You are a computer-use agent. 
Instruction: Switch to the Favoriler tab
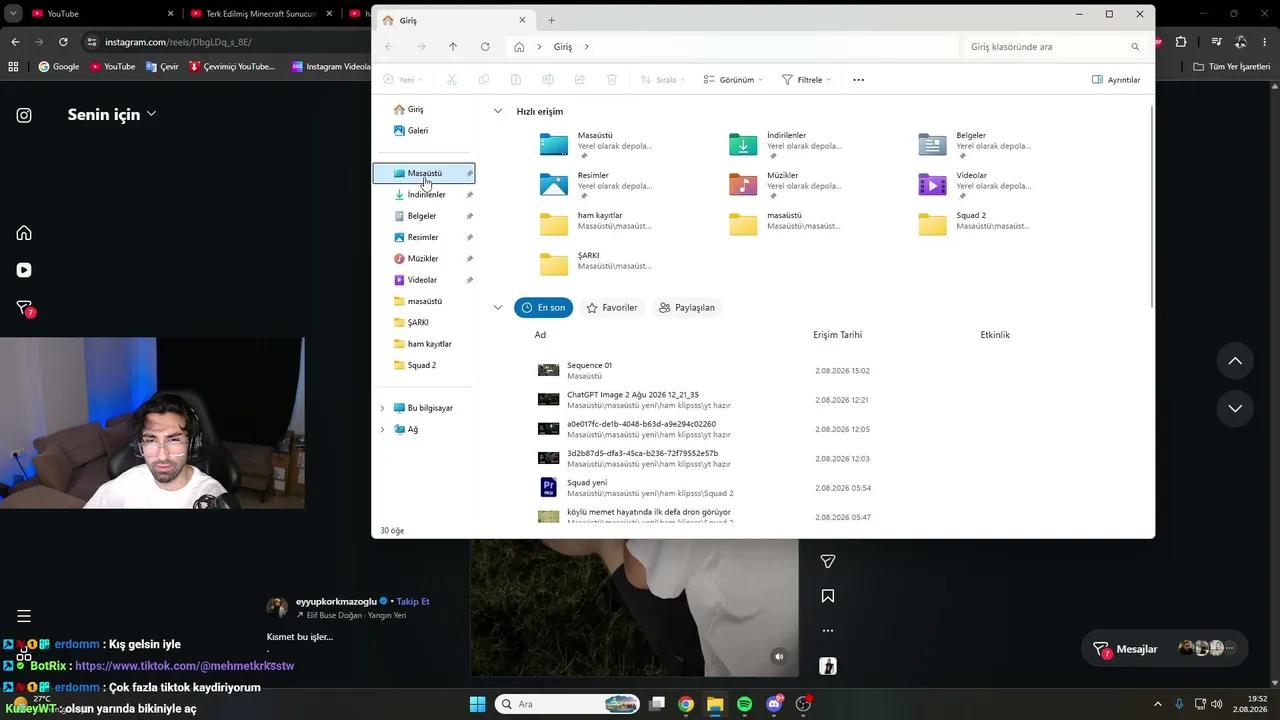611,308
